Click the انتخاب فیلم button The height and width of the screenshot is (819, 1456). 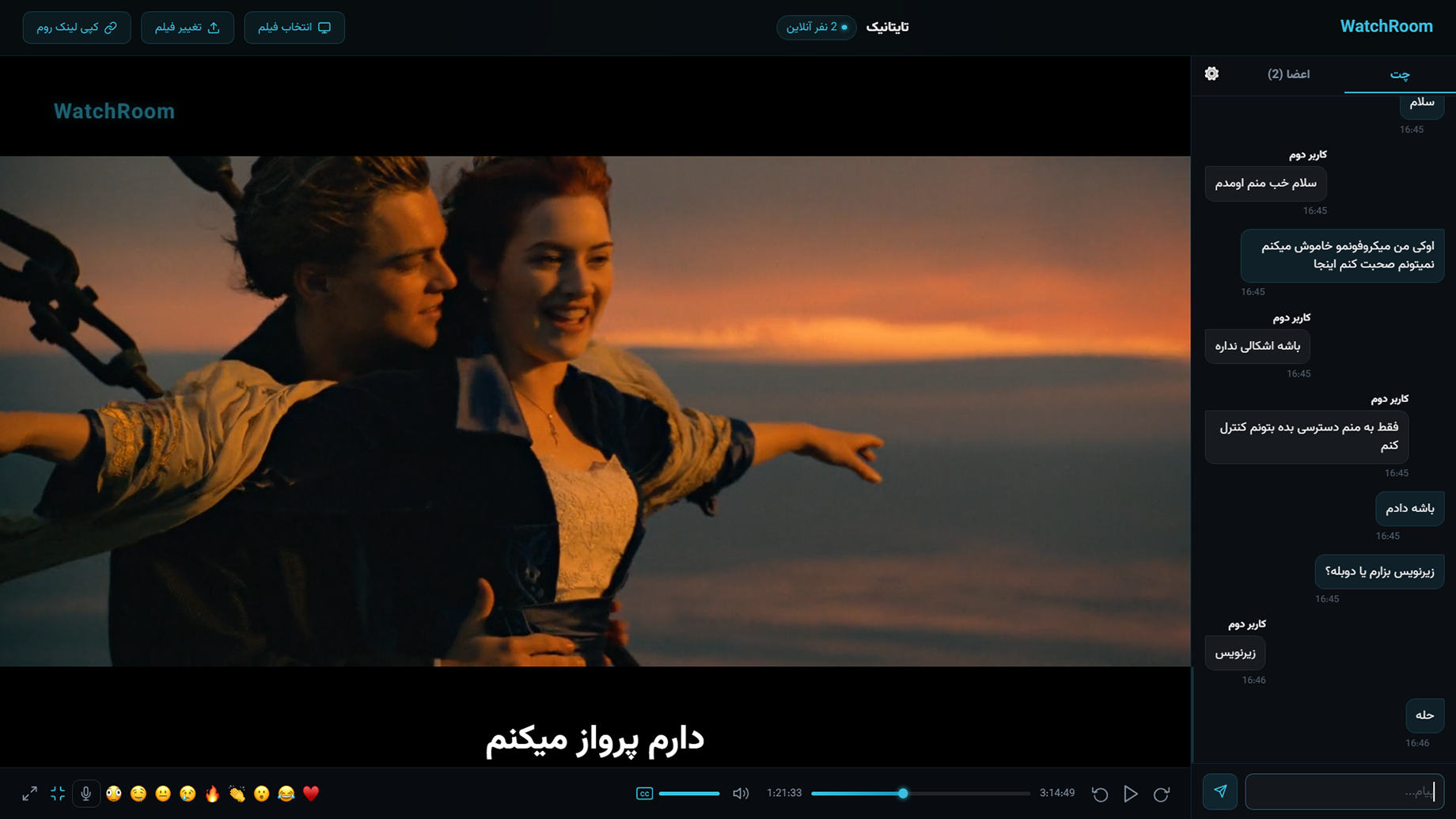tap(294, 27)
